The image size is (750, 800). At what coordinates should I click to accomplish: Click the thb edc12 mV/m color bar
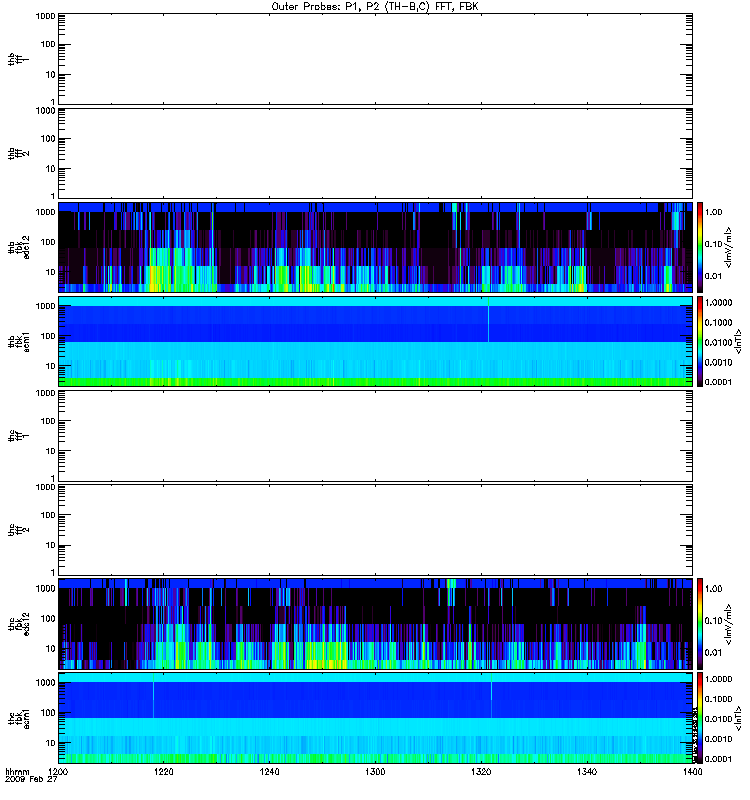tap(700, 247)
